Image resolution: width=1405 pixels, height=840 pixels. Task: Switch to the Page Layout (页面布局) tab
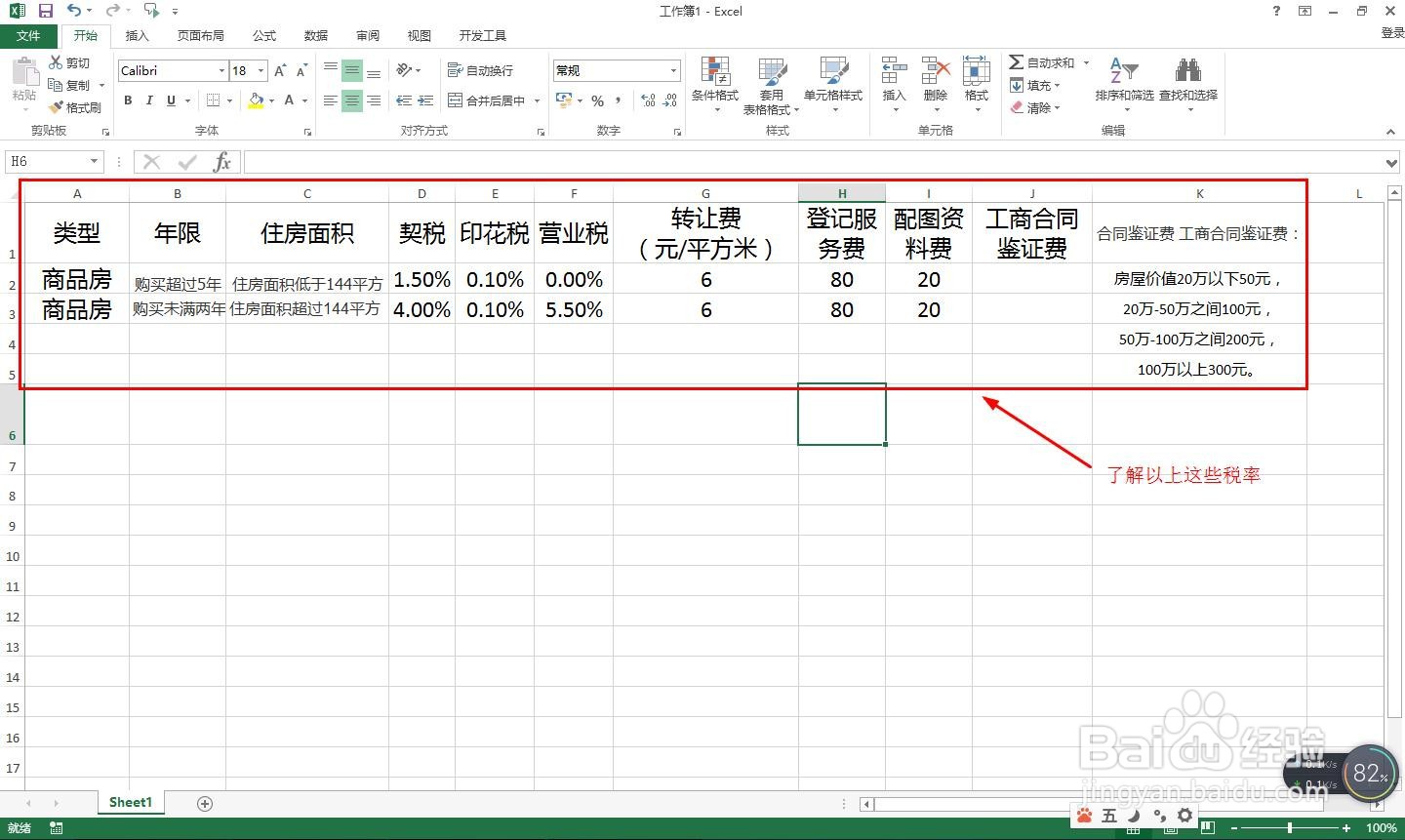[200, 35]
